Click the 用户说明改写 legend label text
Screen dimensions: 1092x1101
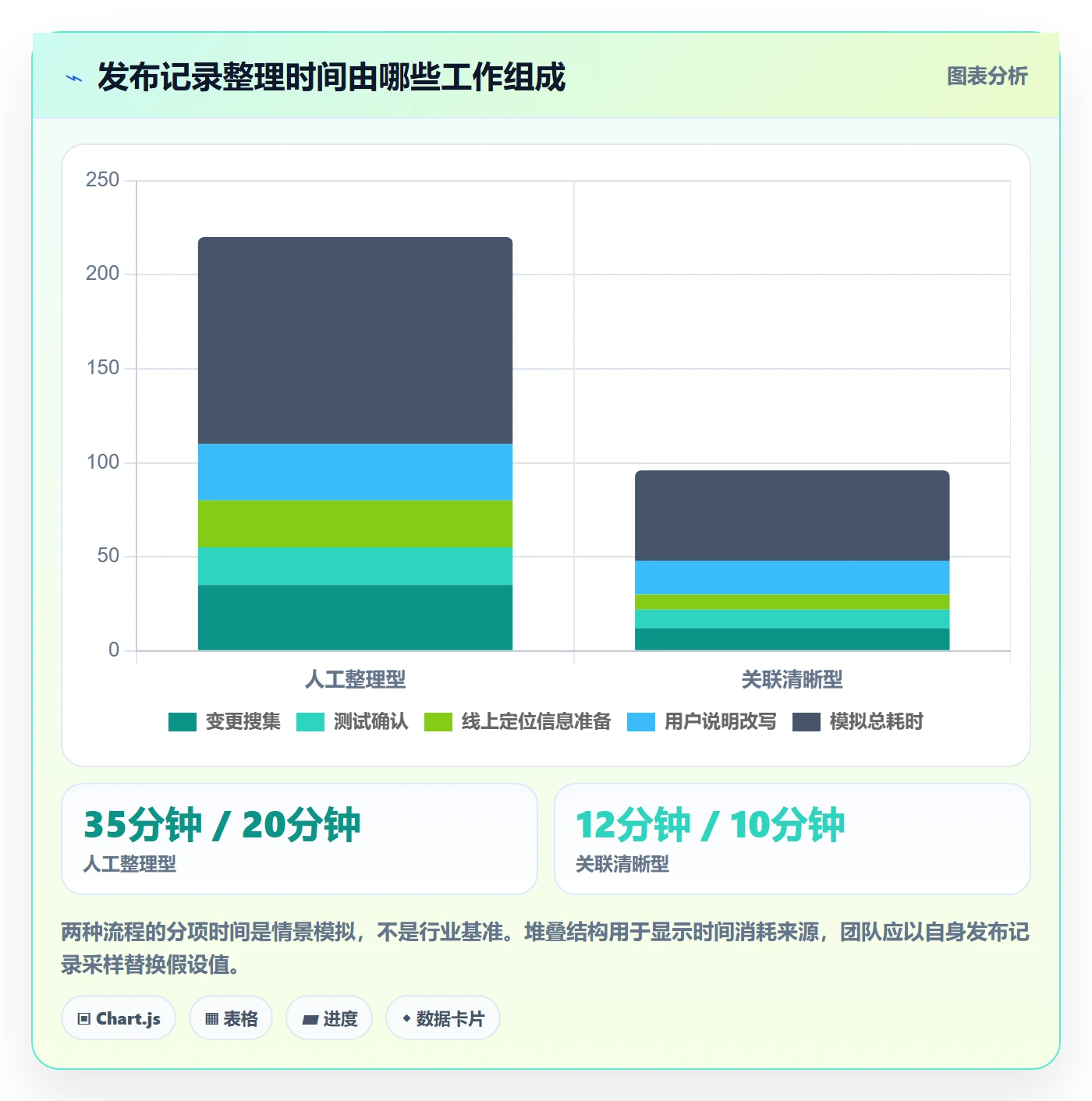(720, 722)
